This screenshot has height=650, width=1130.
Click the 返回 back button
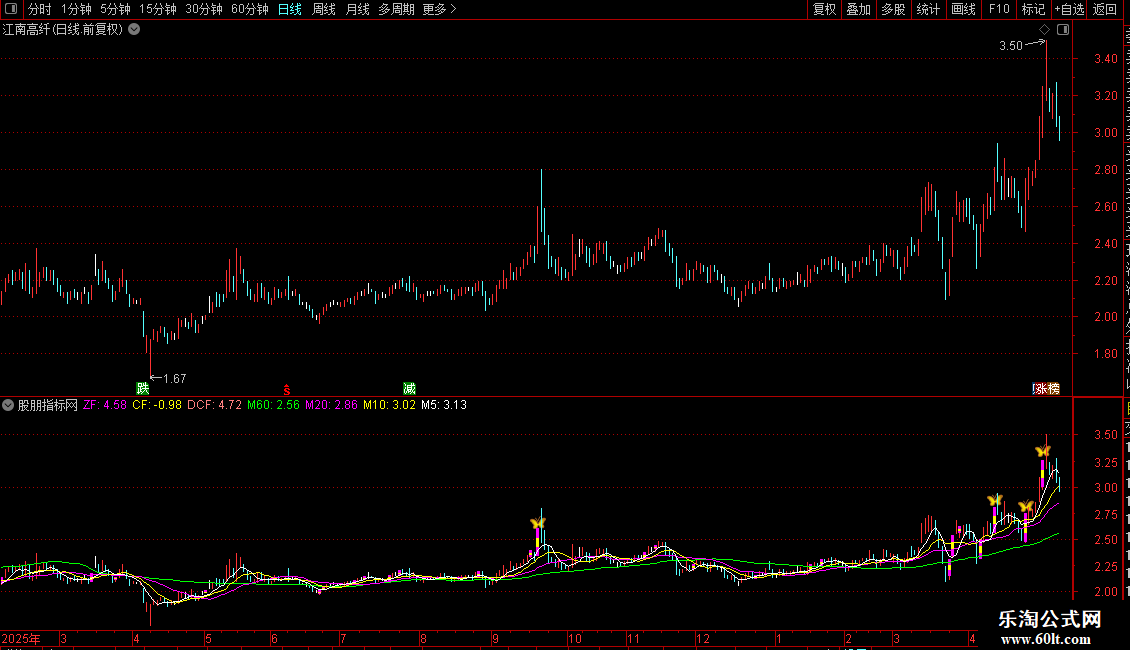pos(1104,9)
